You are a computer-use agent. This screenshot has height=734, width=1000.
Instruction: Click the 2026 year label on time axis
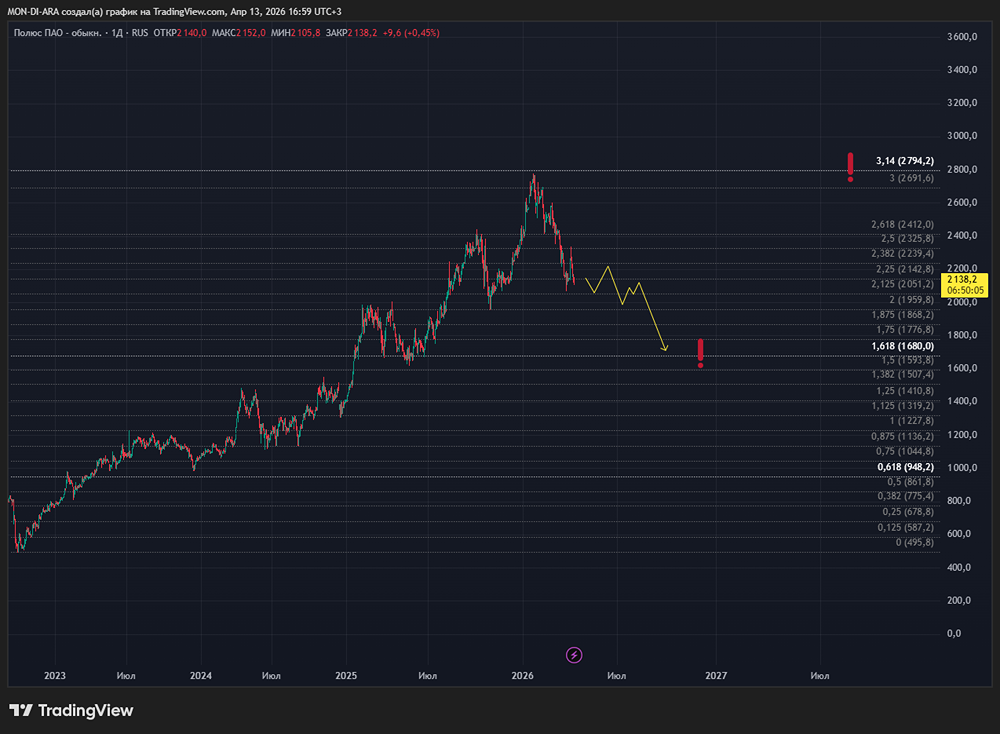tap(523, 675)
